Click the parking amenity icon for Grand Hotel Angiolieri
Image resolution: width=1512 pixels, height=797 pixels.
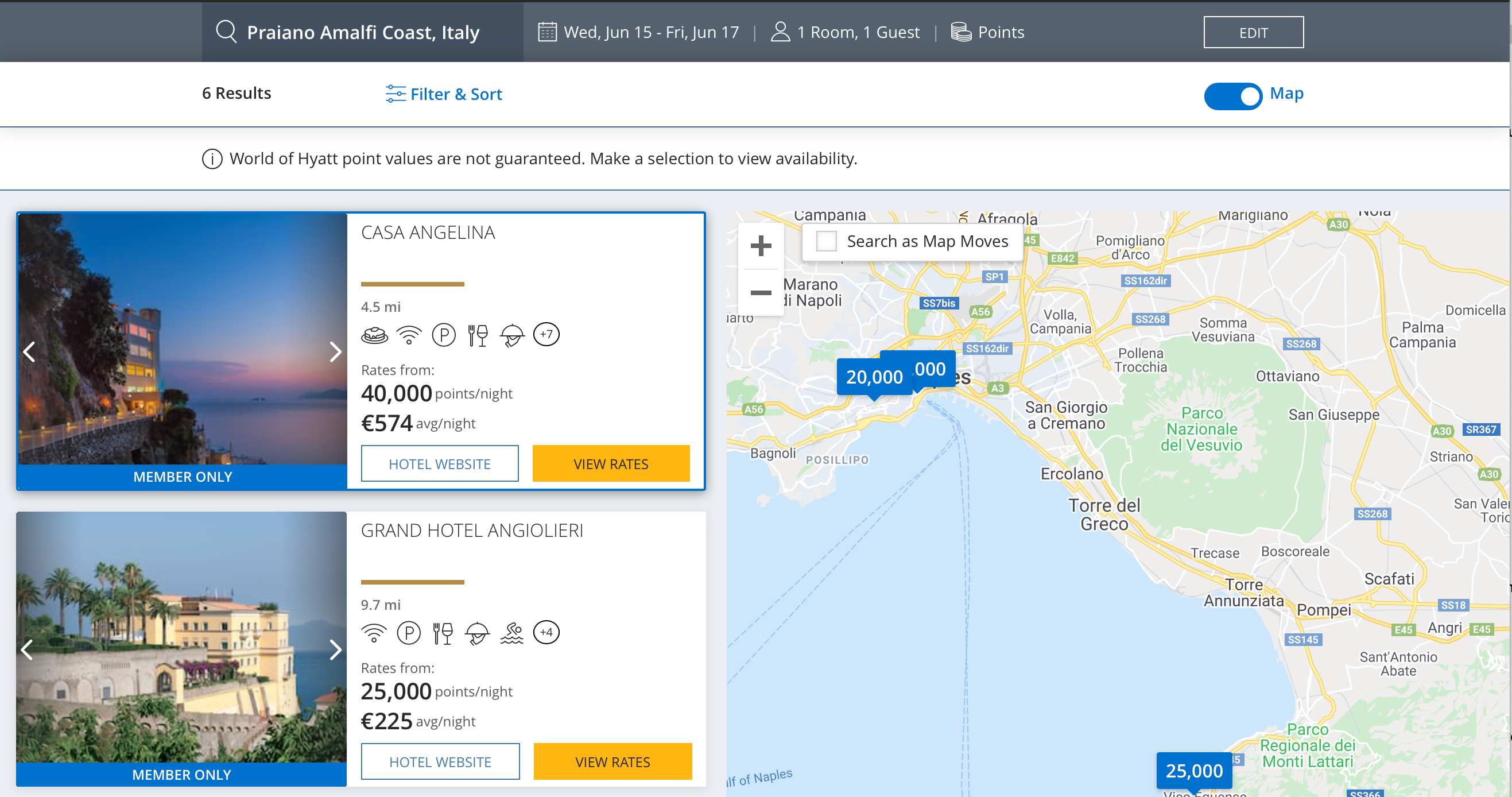[x=409, y=633]
